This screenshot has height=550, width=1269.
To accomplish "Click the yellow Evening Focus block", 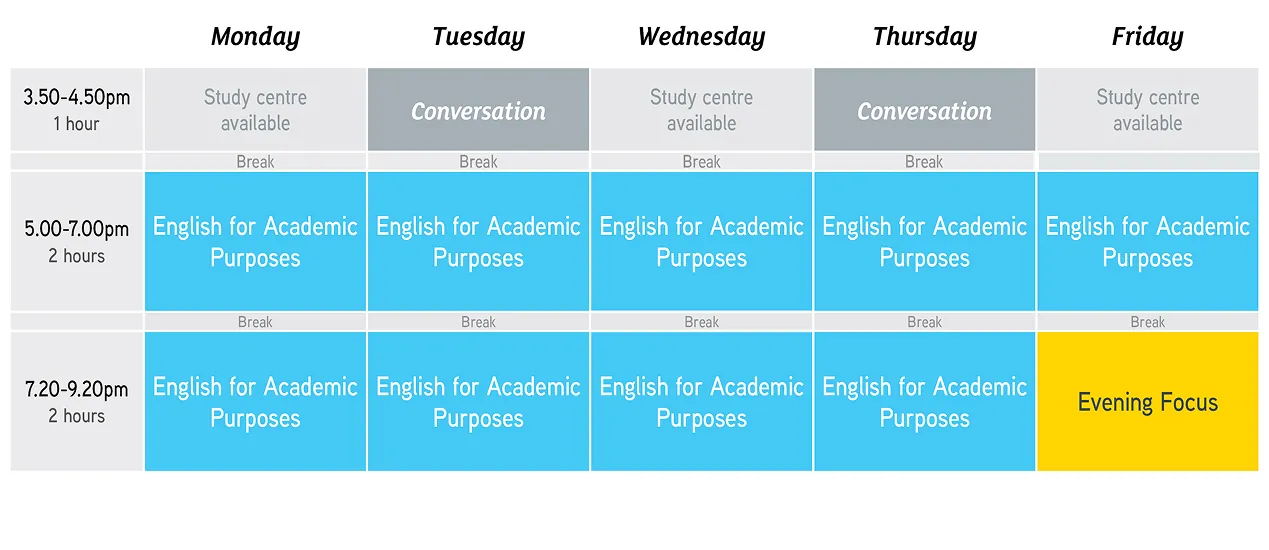I will coord(1147,402).
